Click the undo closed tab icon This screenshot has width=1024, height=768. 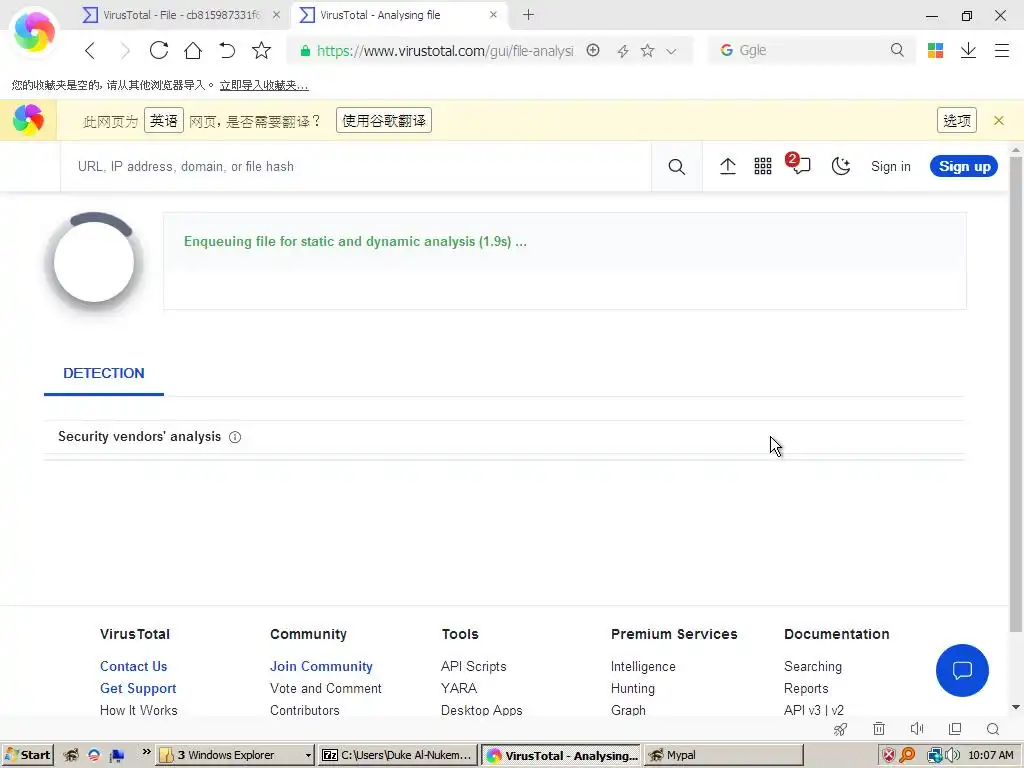pyautogui.click(x=227, y=50)
